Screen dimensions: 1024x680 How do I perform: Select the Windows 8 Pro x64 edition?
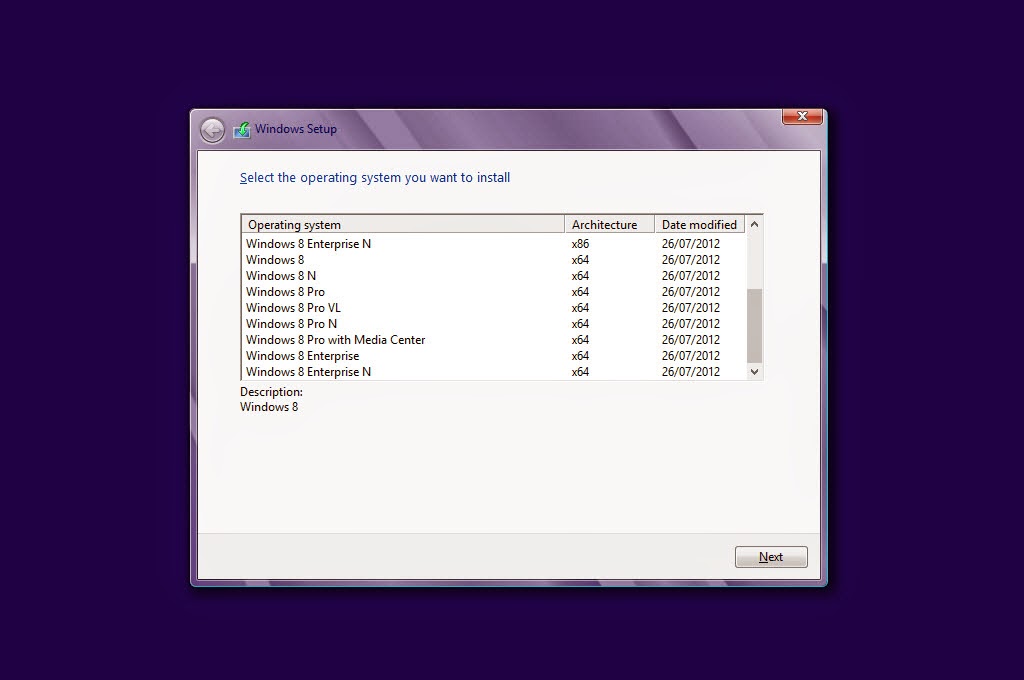pyautogui.click(x=288, y=292)
